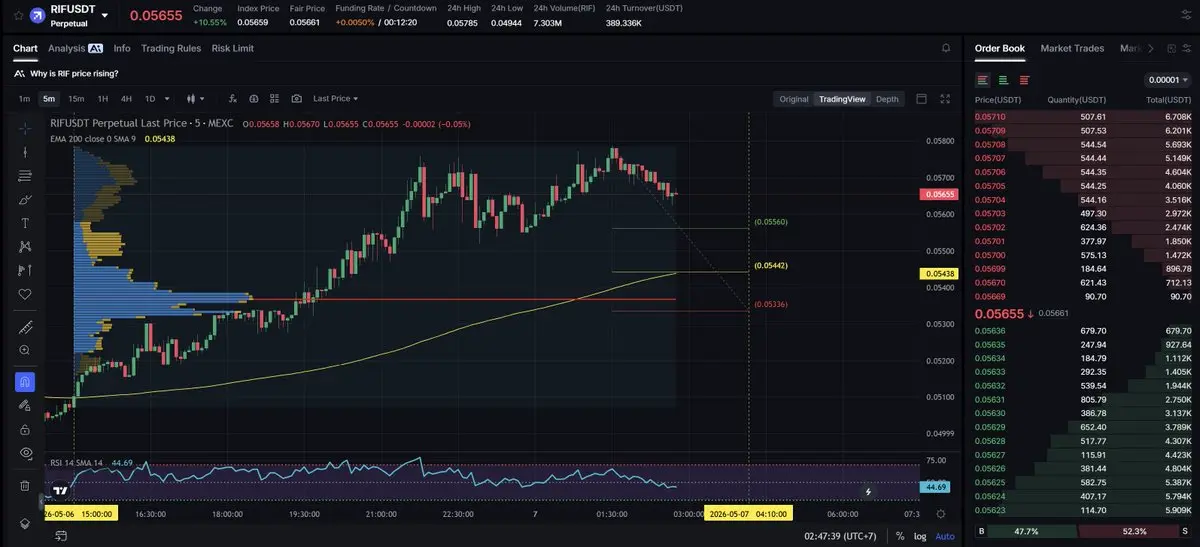Open the heart favorites icons tool
Viewport: 1200px width, 547px height.
[x=25, y=294]
